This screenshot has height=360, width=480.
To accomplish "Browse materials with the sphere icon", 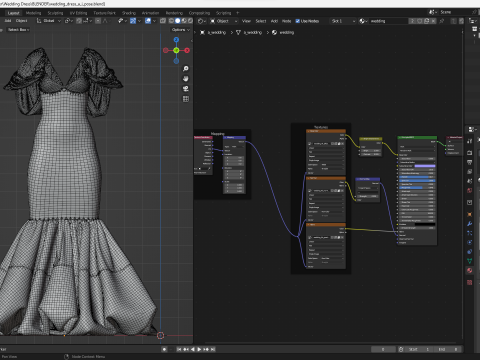I will click(x=363, y=21).
